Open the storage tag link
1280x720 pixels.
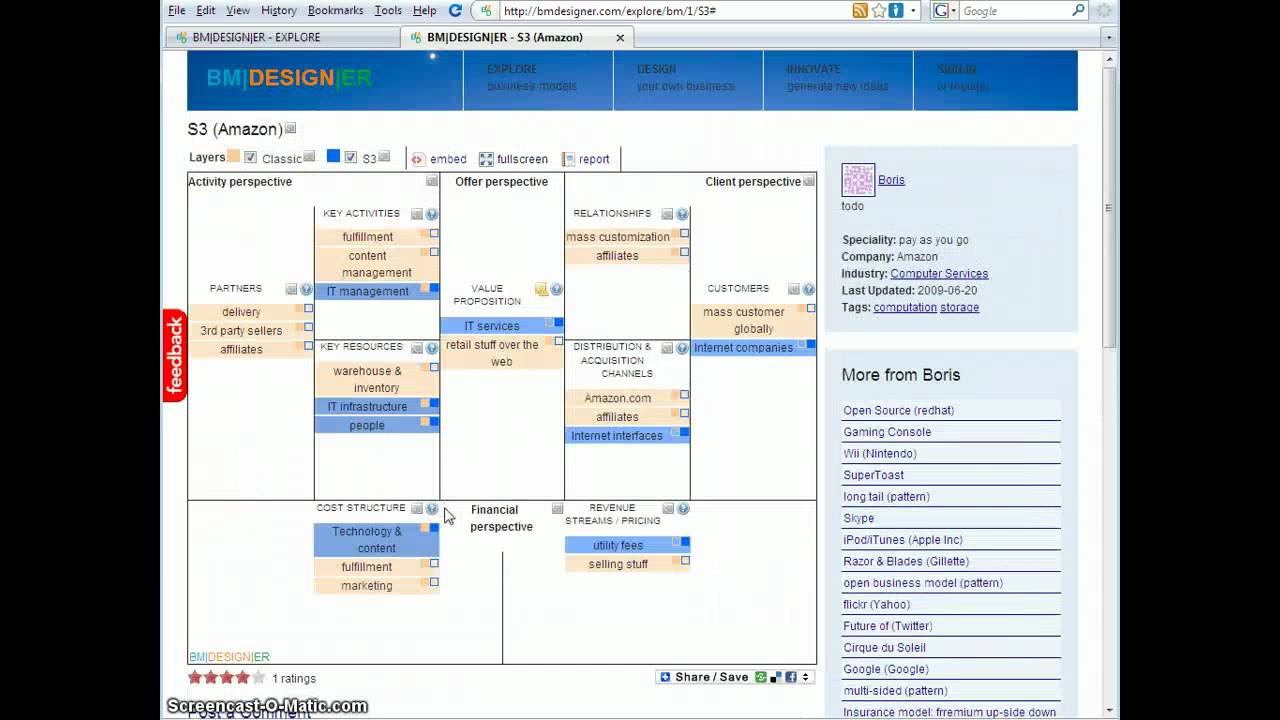click(959, 308)
